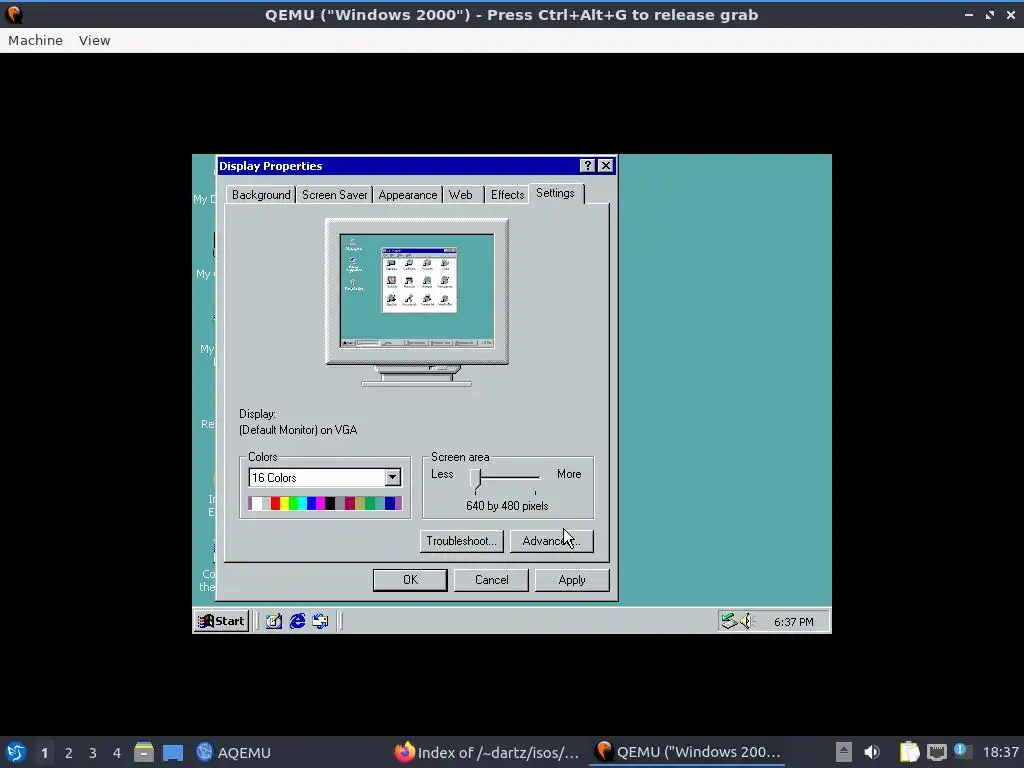Image resolution: width=1024 pixels, height=768 pixels.
Task: Open the Windows 2000 Start menu
Action: pos(221,621)
